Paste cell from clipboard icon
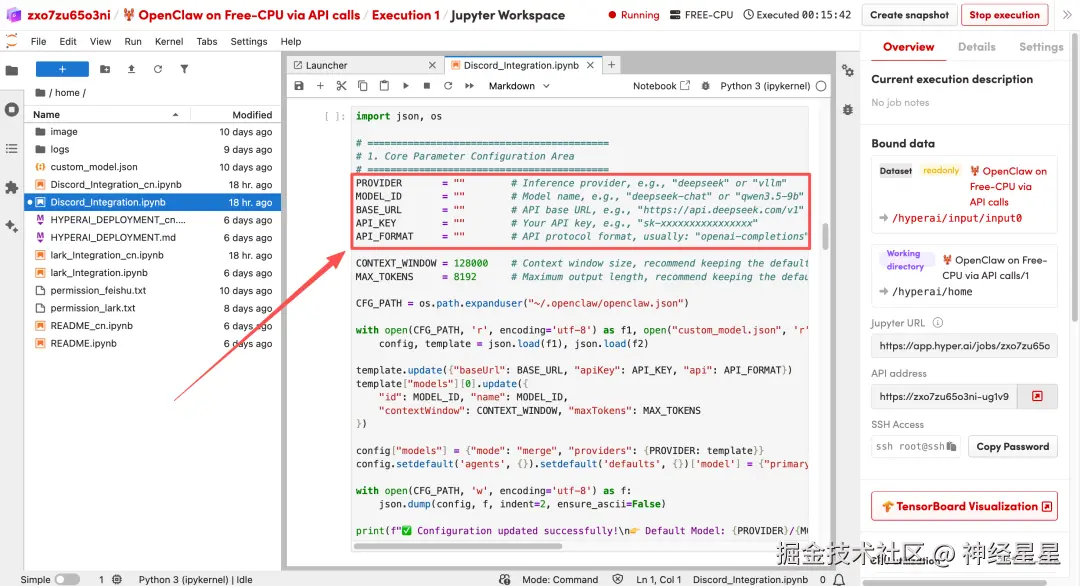 (384, 86)
